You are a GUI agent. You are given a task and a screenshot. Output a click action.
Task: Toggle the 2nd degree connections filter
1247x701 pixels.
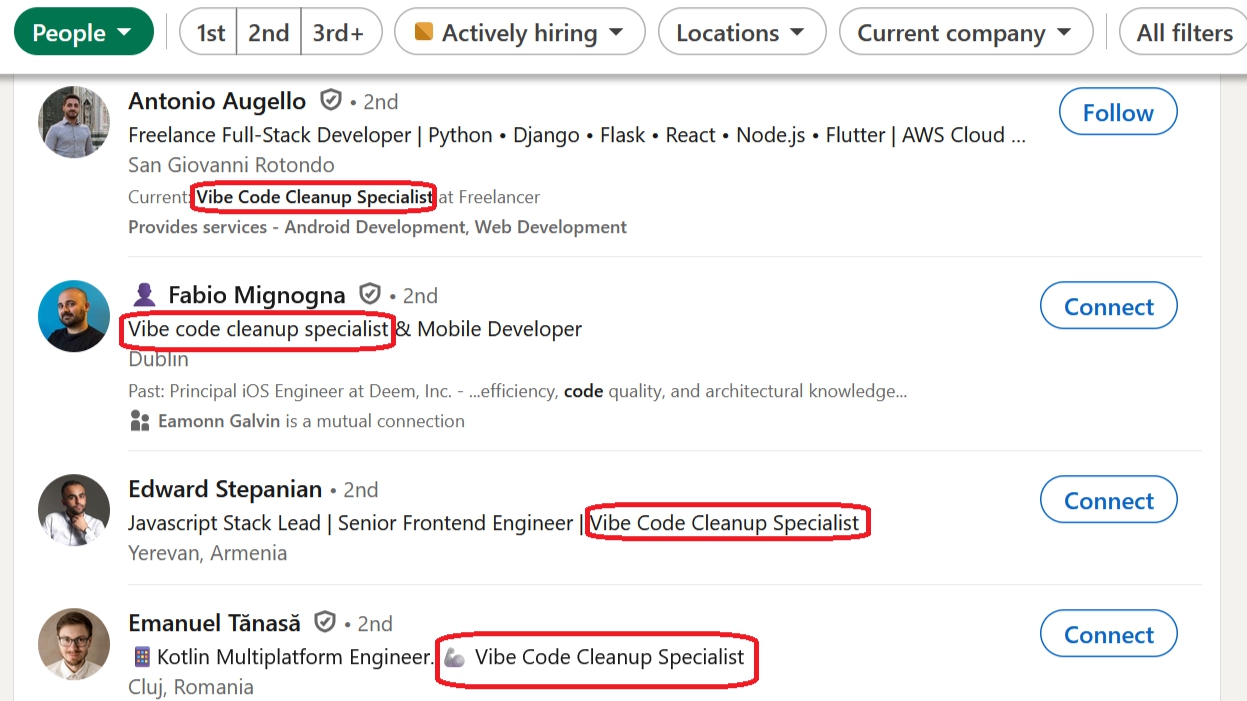[x=268, y=32]
